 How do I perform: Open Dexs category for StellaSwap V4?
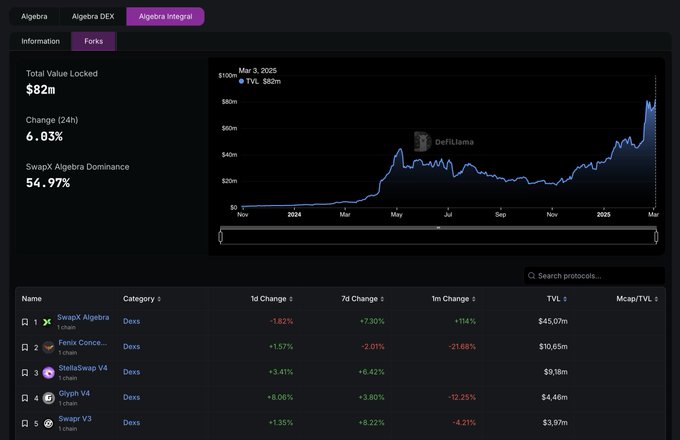click(131, 372)
